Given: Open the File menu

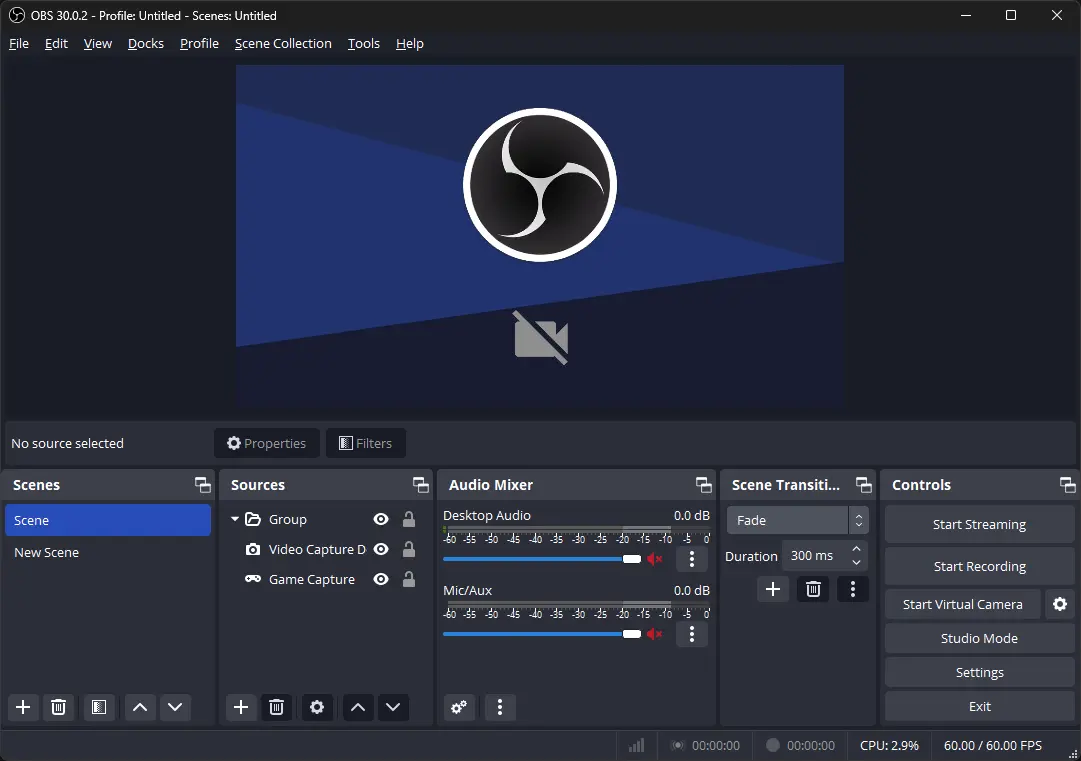Looking at the screenshot, I should click(x=19, y=43).
